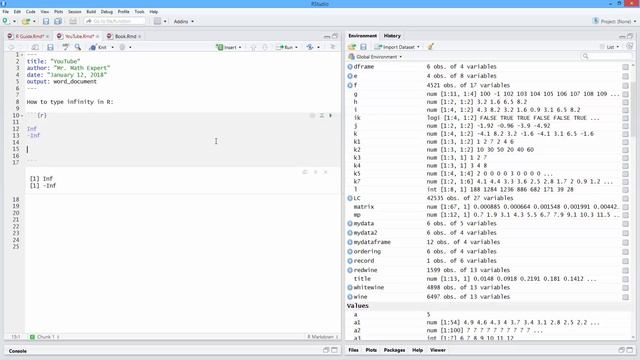Expand the LC data frame entry
Viewport: 640px width, 360px height.
tap(350, 198)
